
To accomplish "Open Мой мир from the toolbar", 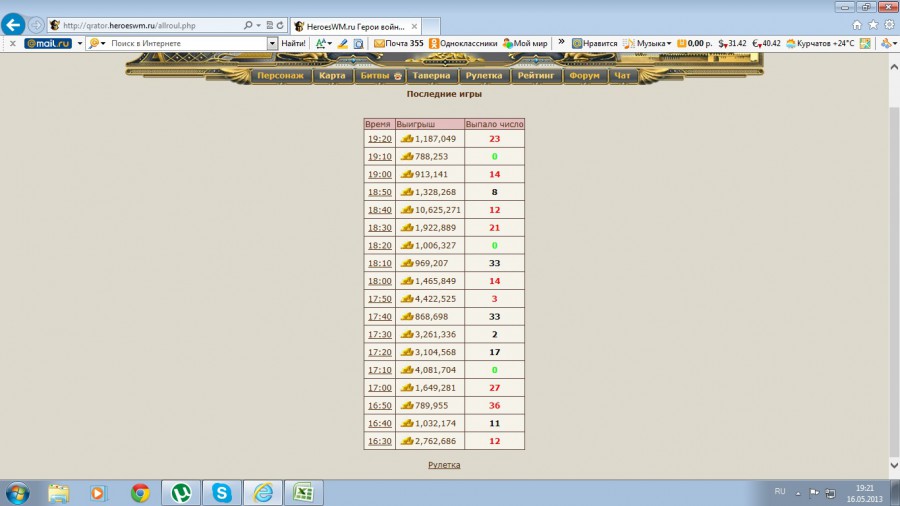I will [525, 44].
